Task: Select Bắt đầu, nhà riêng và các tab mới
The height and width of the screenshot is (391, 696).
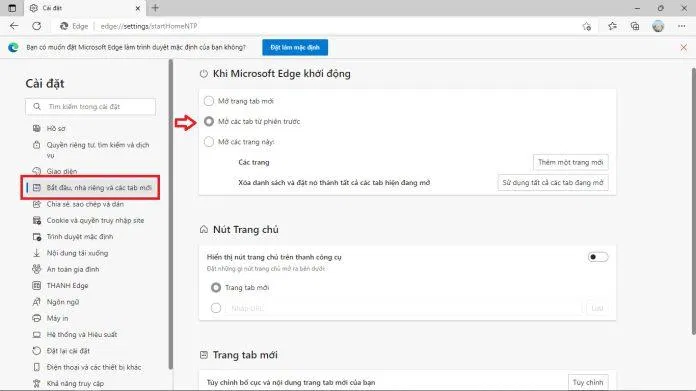Action: (90, 187)
